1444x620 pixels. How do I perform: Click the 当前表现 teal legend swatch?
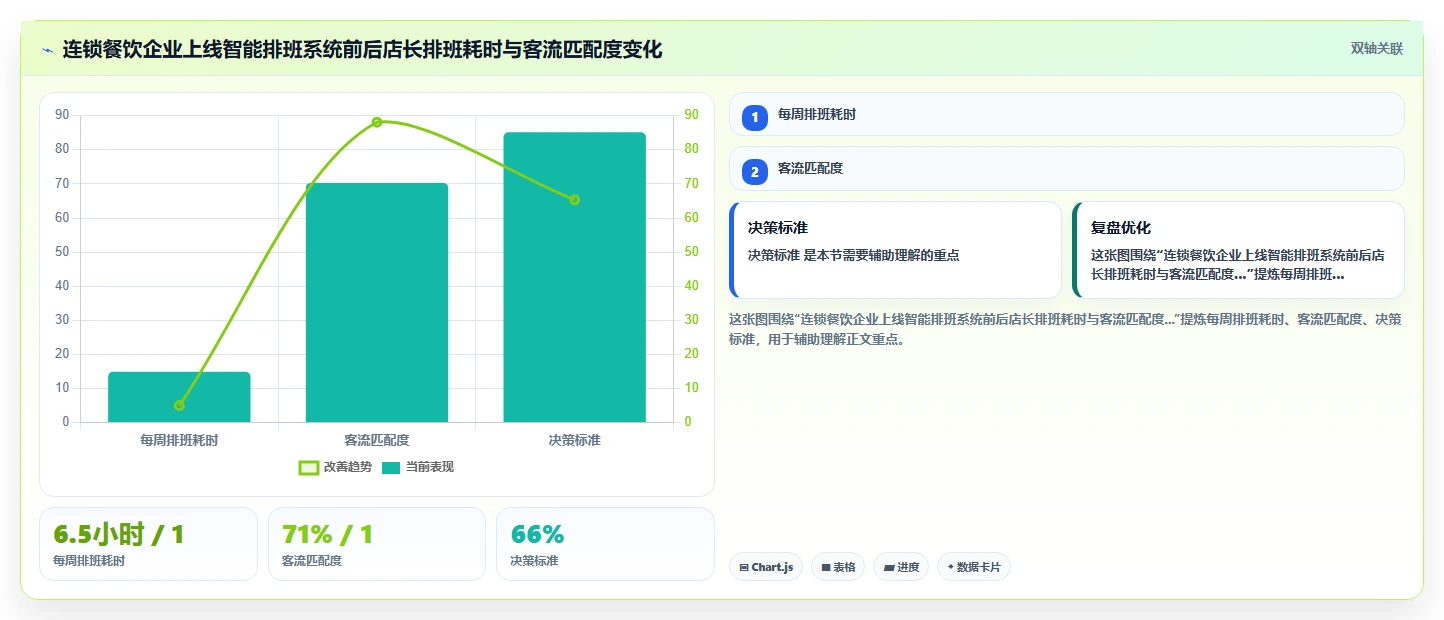click(x=391, y=467)
